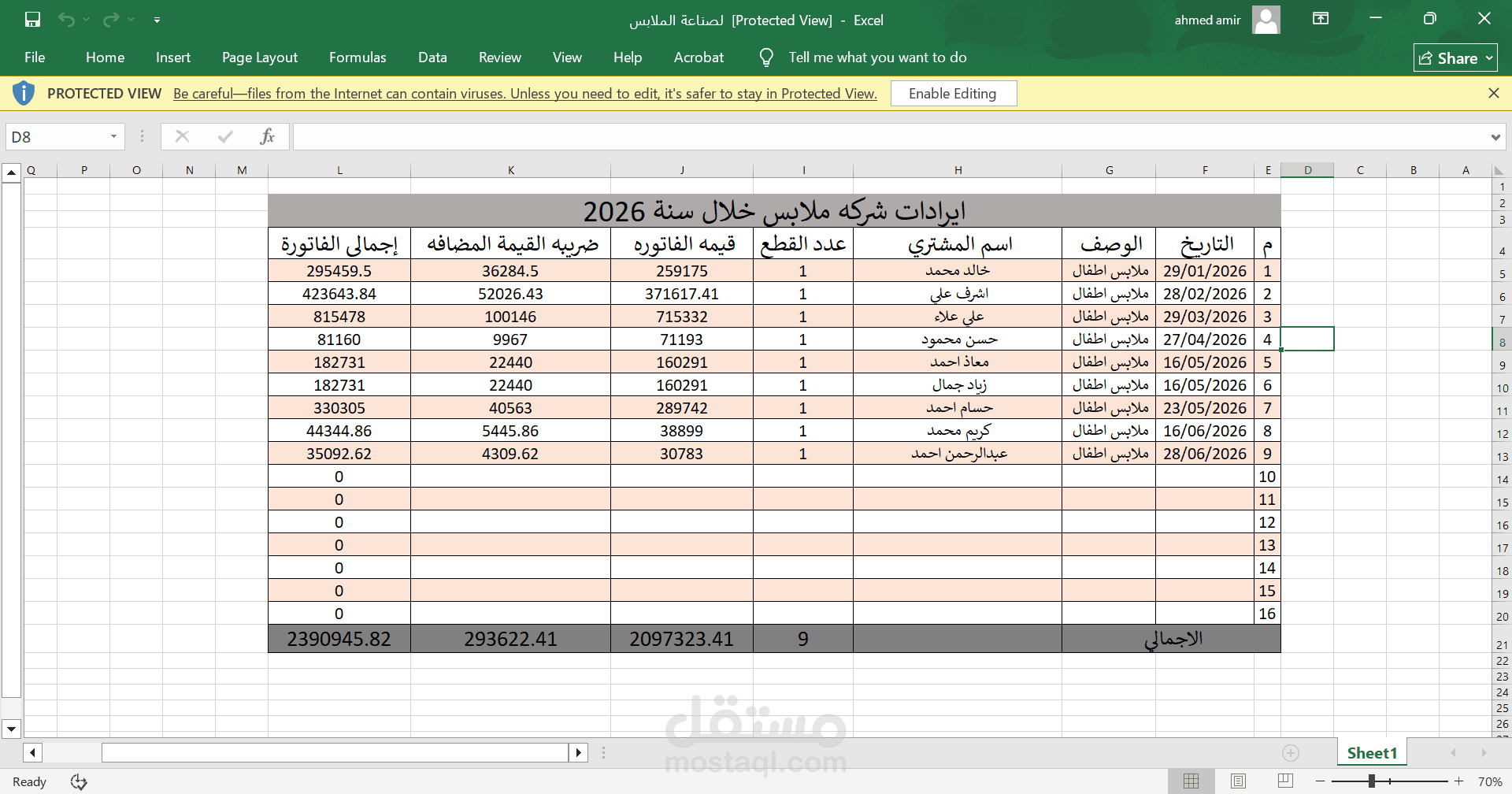
Task: Open Customize Quick Access Toolbar dropdown
Action: 157,20
